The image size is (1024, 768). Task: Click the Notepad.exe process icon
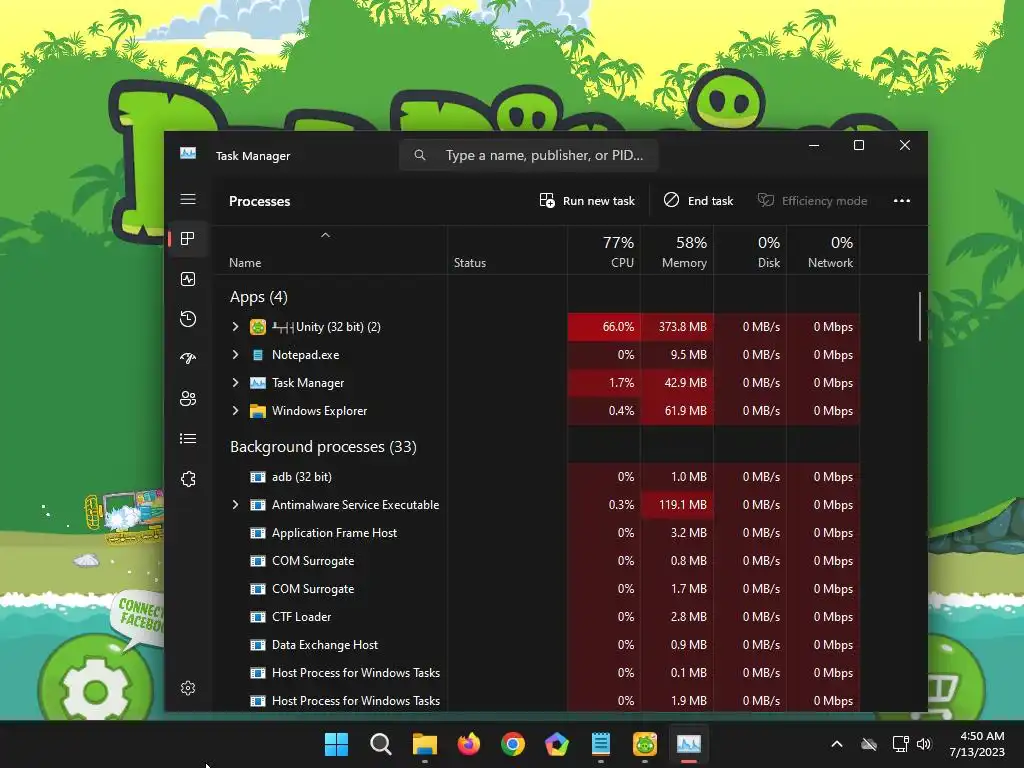(x=258, y=355)
